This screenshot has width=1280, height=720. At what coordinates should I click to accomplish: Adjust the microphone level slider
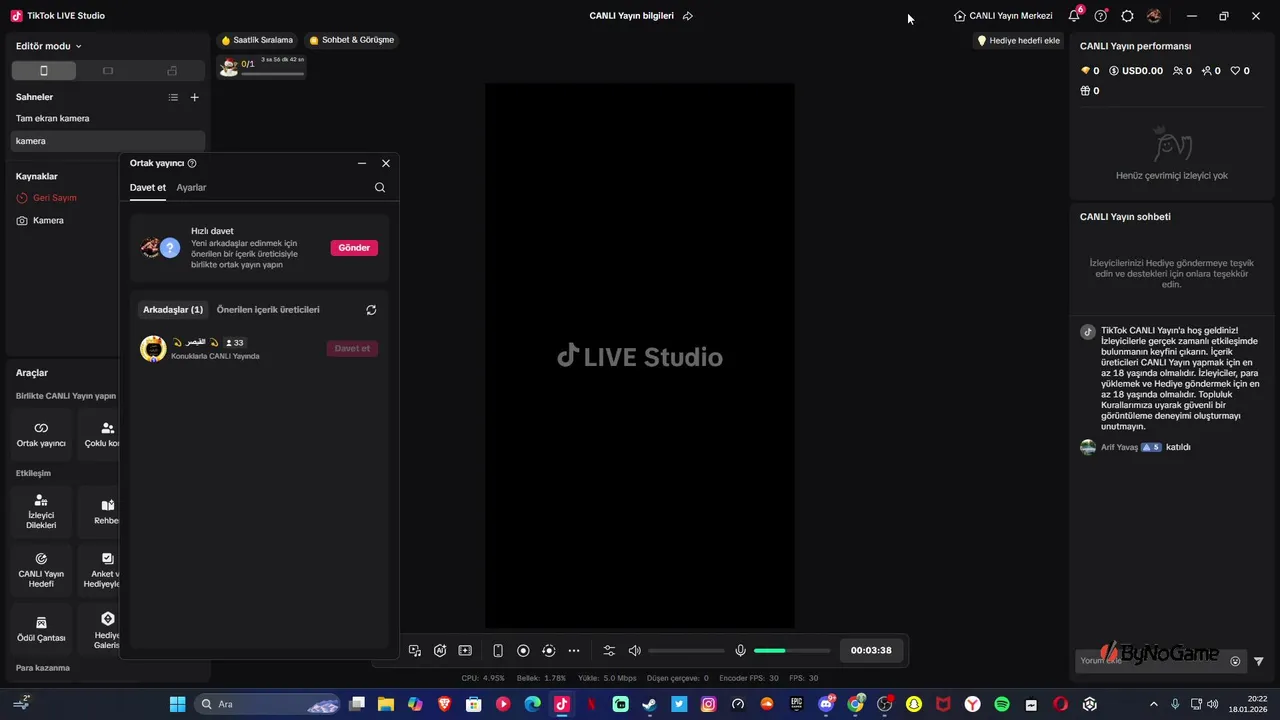click(x=792, y=651)
